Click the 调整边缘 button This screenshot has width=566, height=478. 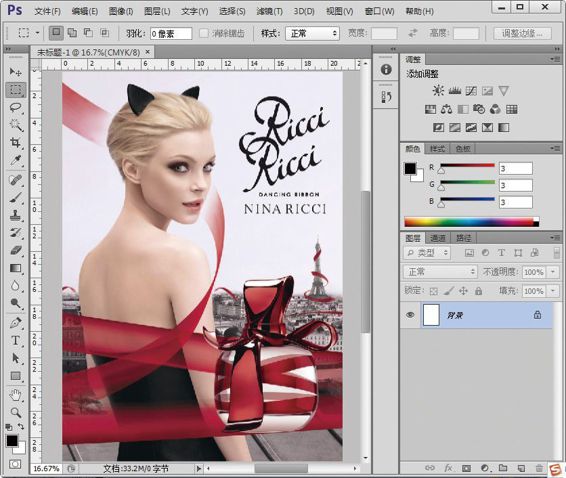coord(522,34)
